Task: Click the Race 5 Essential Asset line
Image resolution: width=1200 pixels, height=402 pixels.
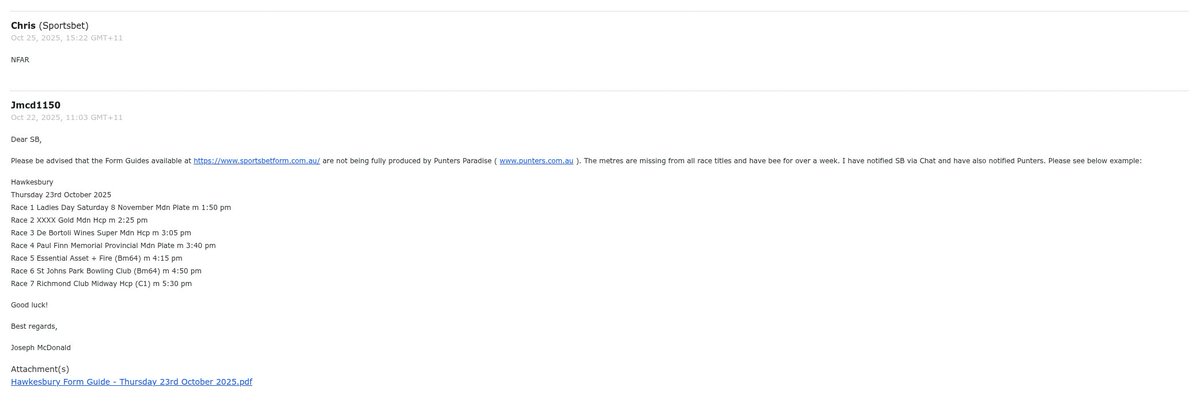Action: coord(96,258)
